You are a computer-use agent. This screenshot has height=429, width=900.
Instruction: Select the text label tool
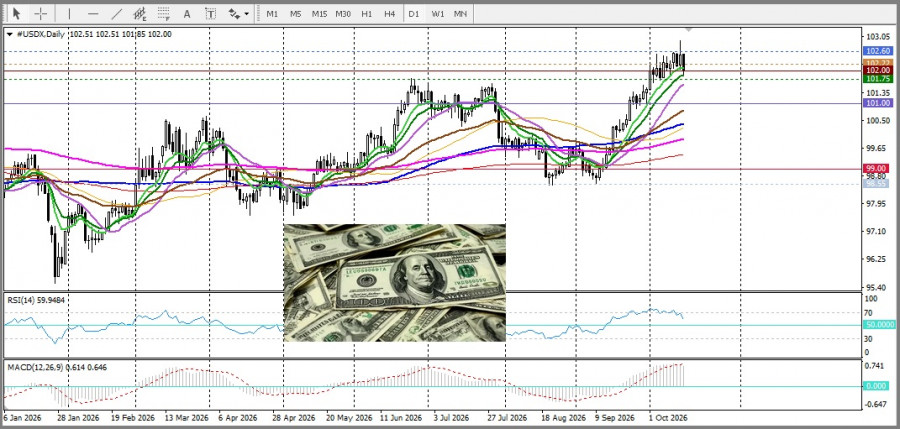point(211,13)
